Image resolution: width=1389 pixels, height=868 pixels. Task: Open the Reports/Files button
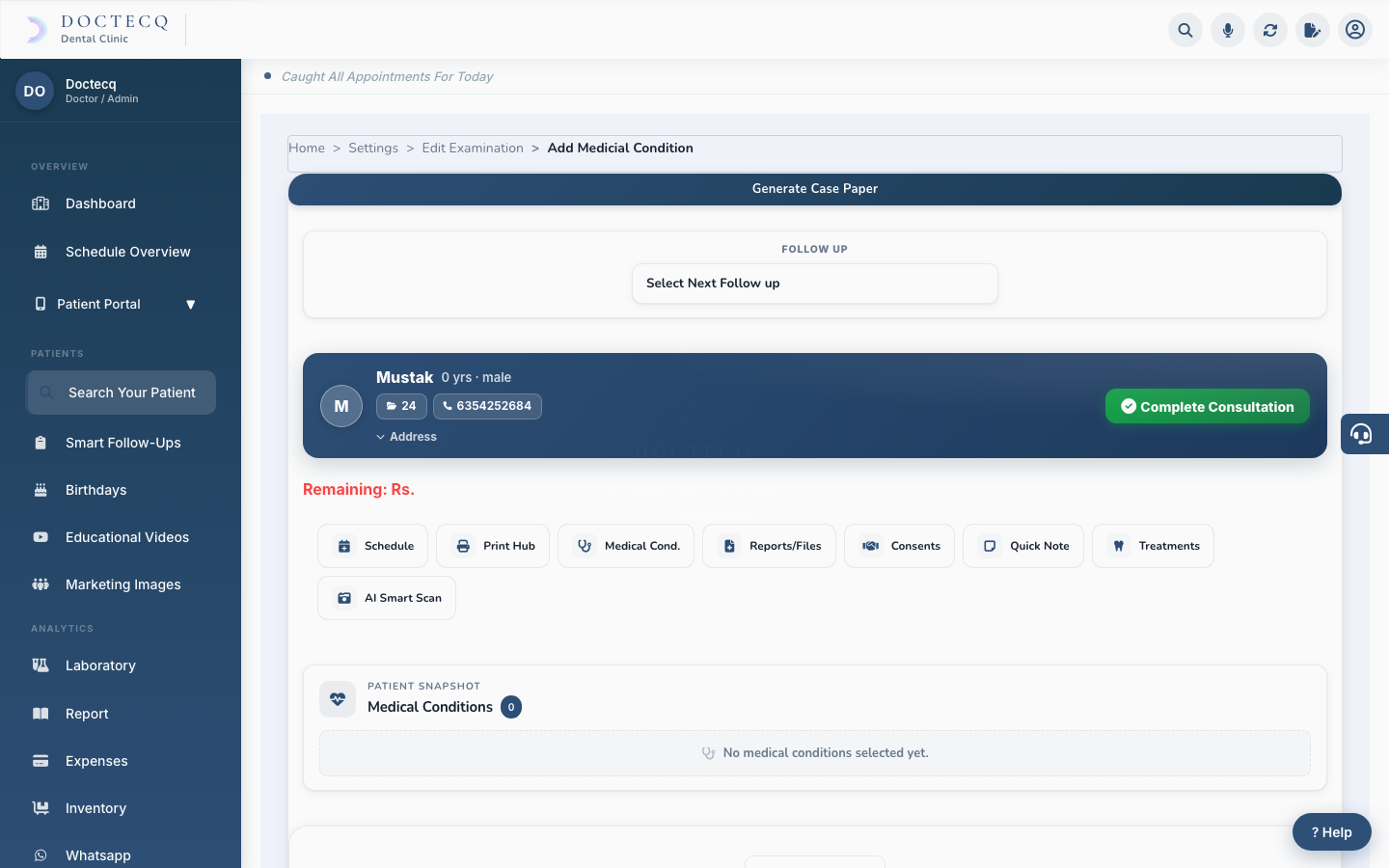770,546
